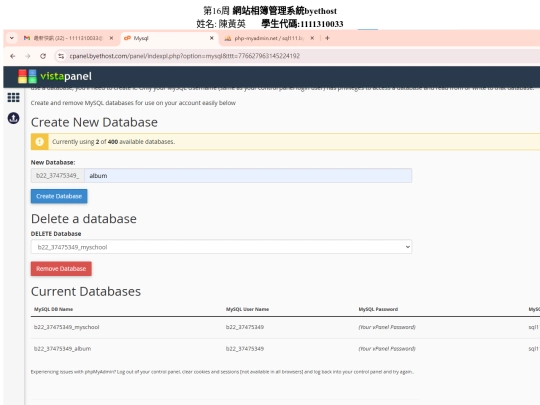Click the yellow warning icon in notice
540x405 pixels.
pos(40,142)
